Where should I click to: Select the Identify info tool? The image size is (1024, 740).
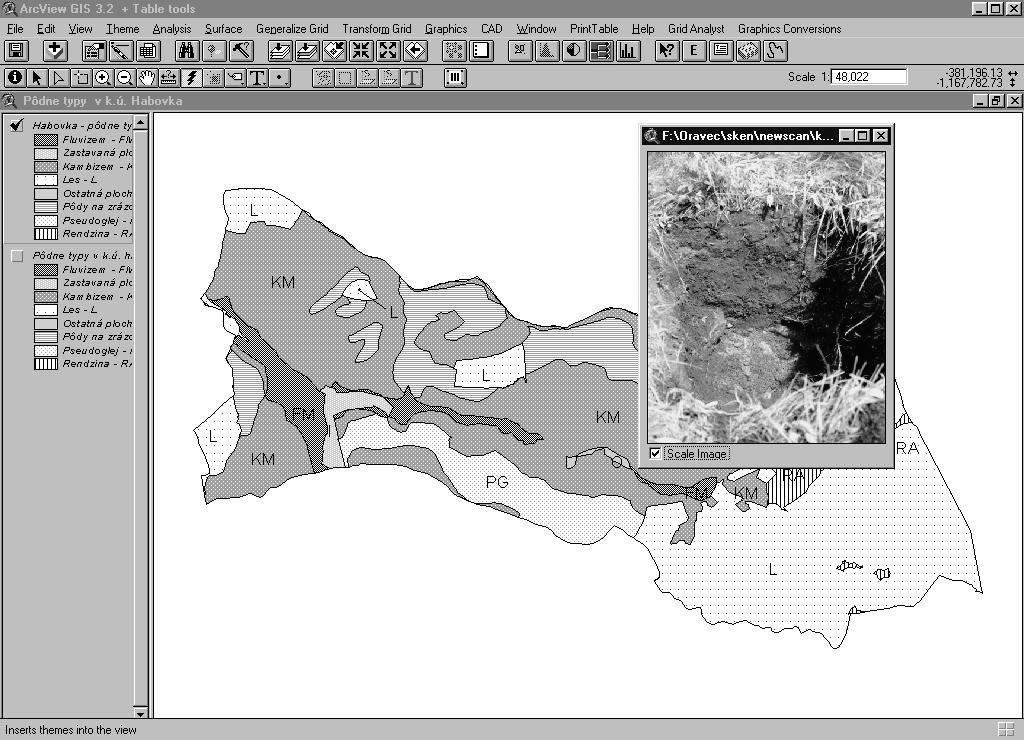pyautogui.click(x=14, y=78)
